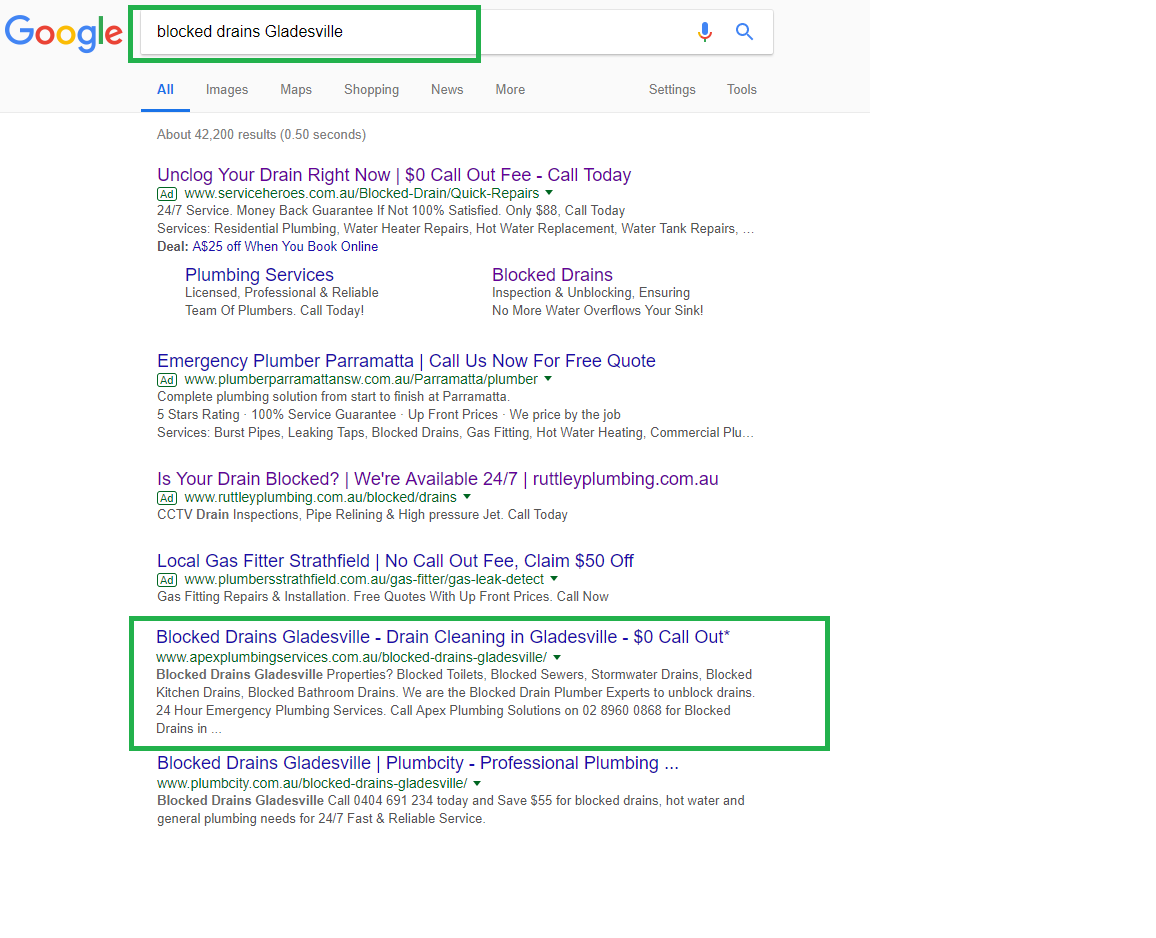Viewport: 1156px width, 938px height.
Task: Click the www.plumbcity.com.au URL text
Action: [x=312, y=783]
